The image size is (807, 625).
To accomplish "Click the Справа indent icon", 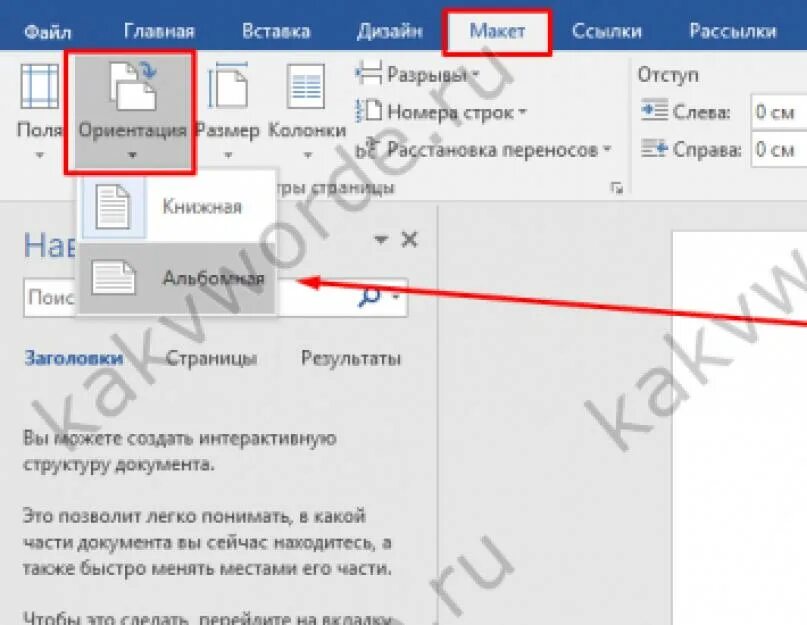I will click(654, 149).
